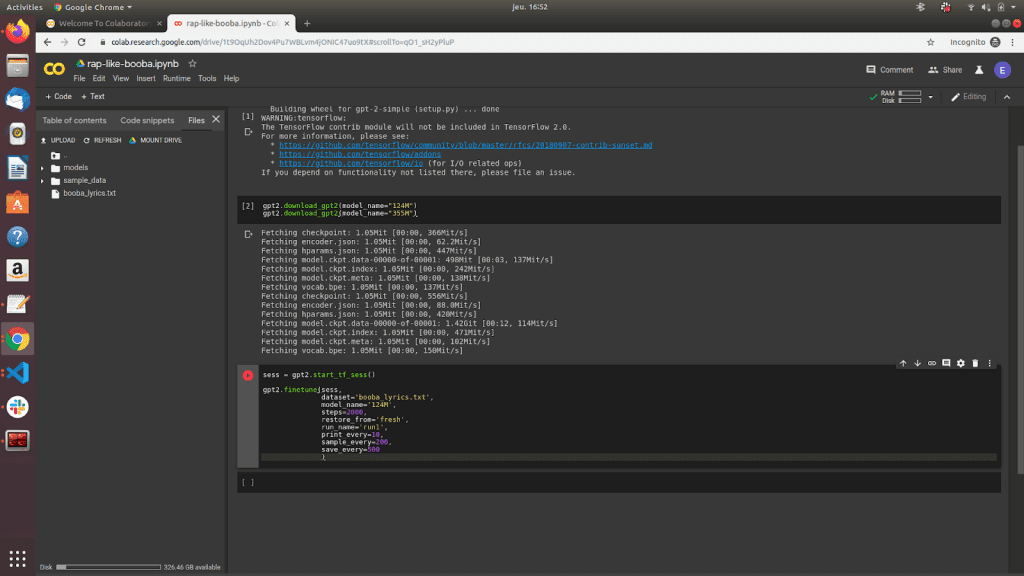Share the notebook
The height and width of the screenshot is (576, 1024).
click(x=945, y=70)
